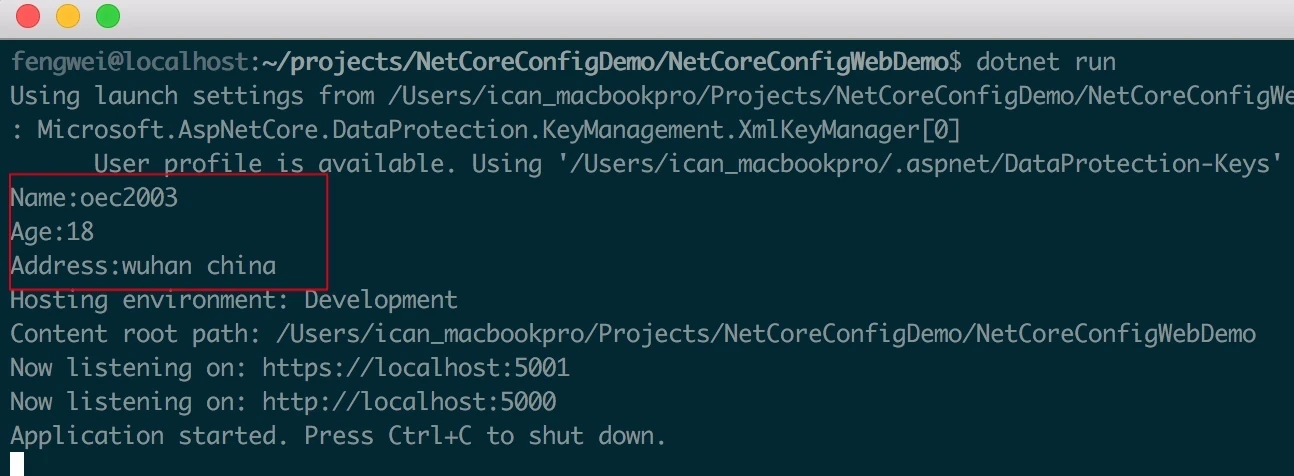This screenshot has width=1294, height=476.
Task: Click the Name:oec2003 output line
Action: click(x=94, y=198)
